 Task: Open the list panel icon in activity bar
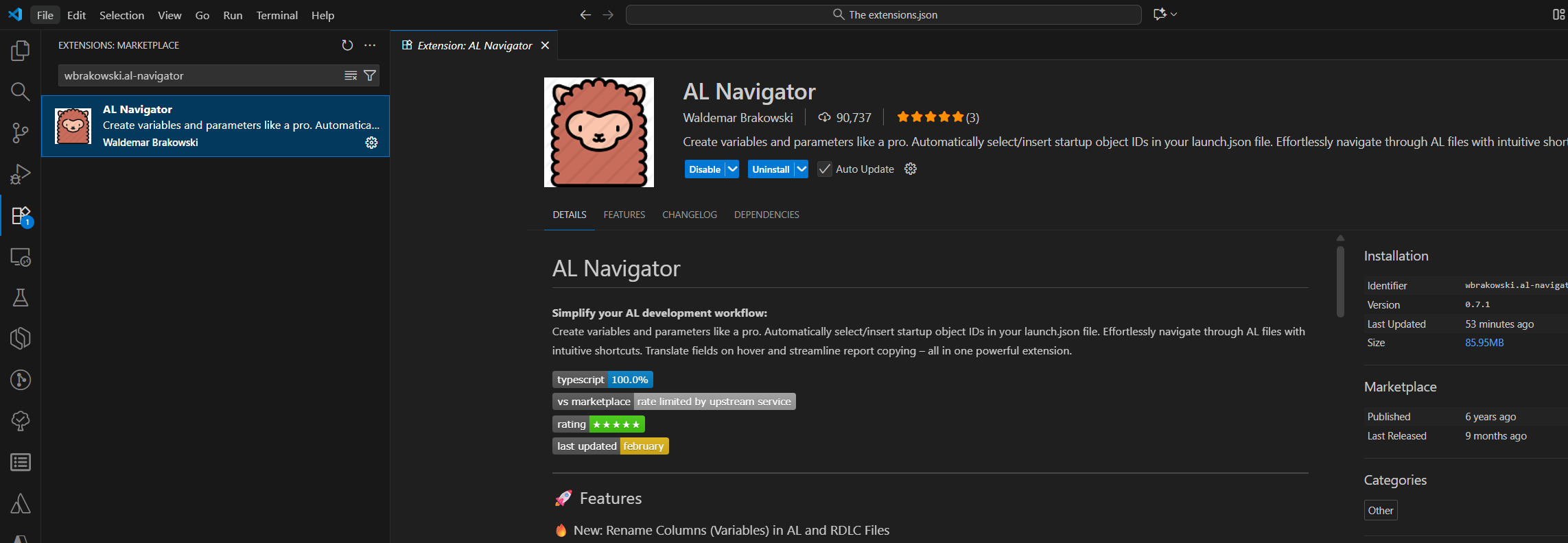pyautogui.click(x=21, y=462)
